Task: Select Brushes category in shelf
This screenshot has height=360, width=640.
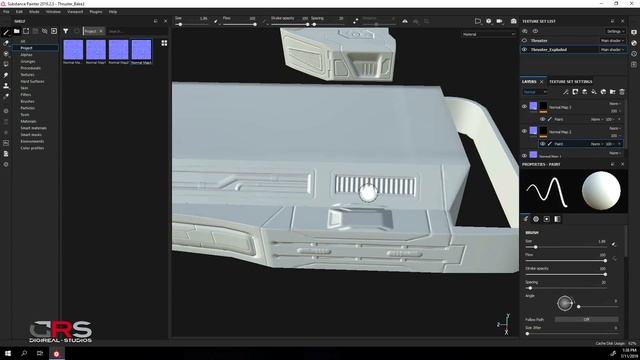Action: (x=27, y=101)
